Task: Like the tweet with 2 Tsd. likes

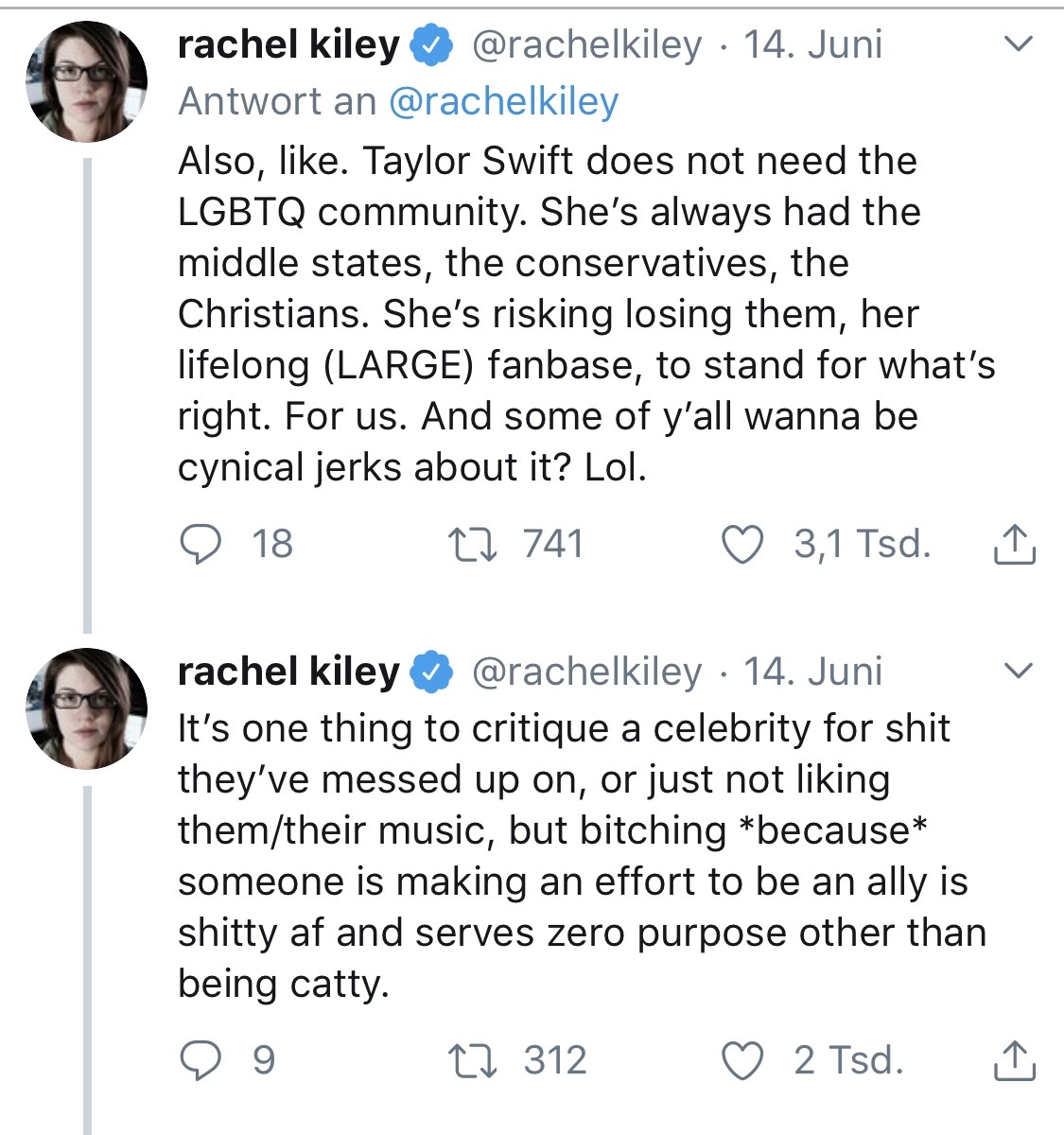Action: tap(741, 1060)
